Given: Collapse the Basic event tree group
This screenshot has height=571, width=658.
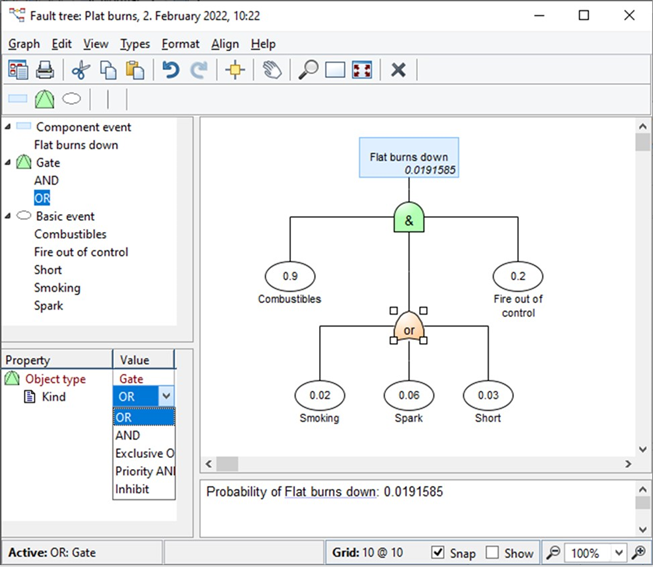Looking at the screenshot, I should tap(8, 216).
